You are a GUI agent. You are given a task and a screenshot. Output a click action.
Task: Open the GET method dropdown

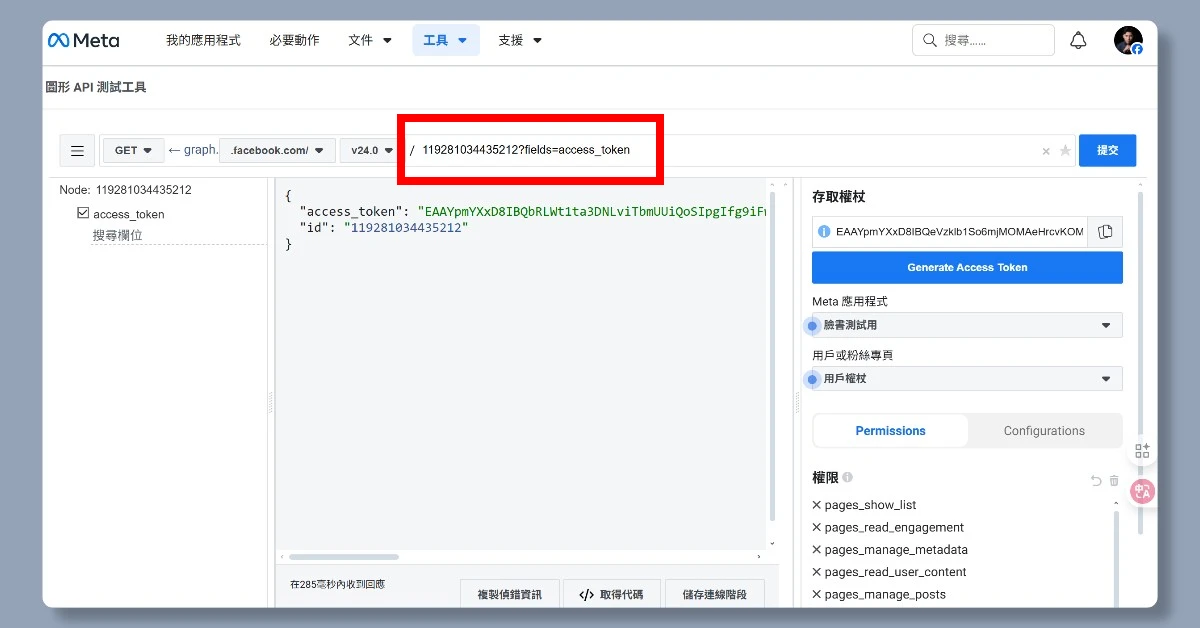133,151
